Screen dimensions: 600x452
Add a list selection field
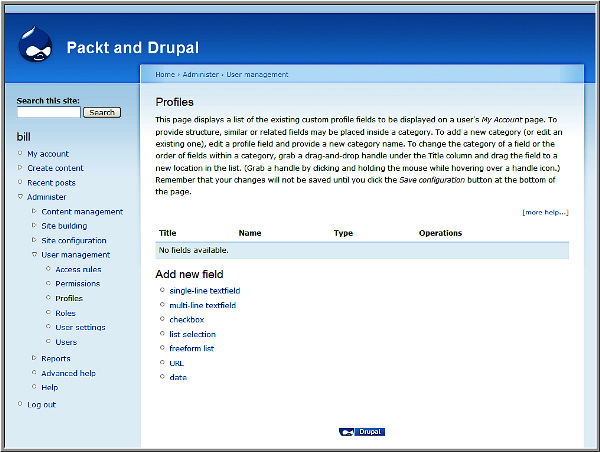click(x=192, y=334)
